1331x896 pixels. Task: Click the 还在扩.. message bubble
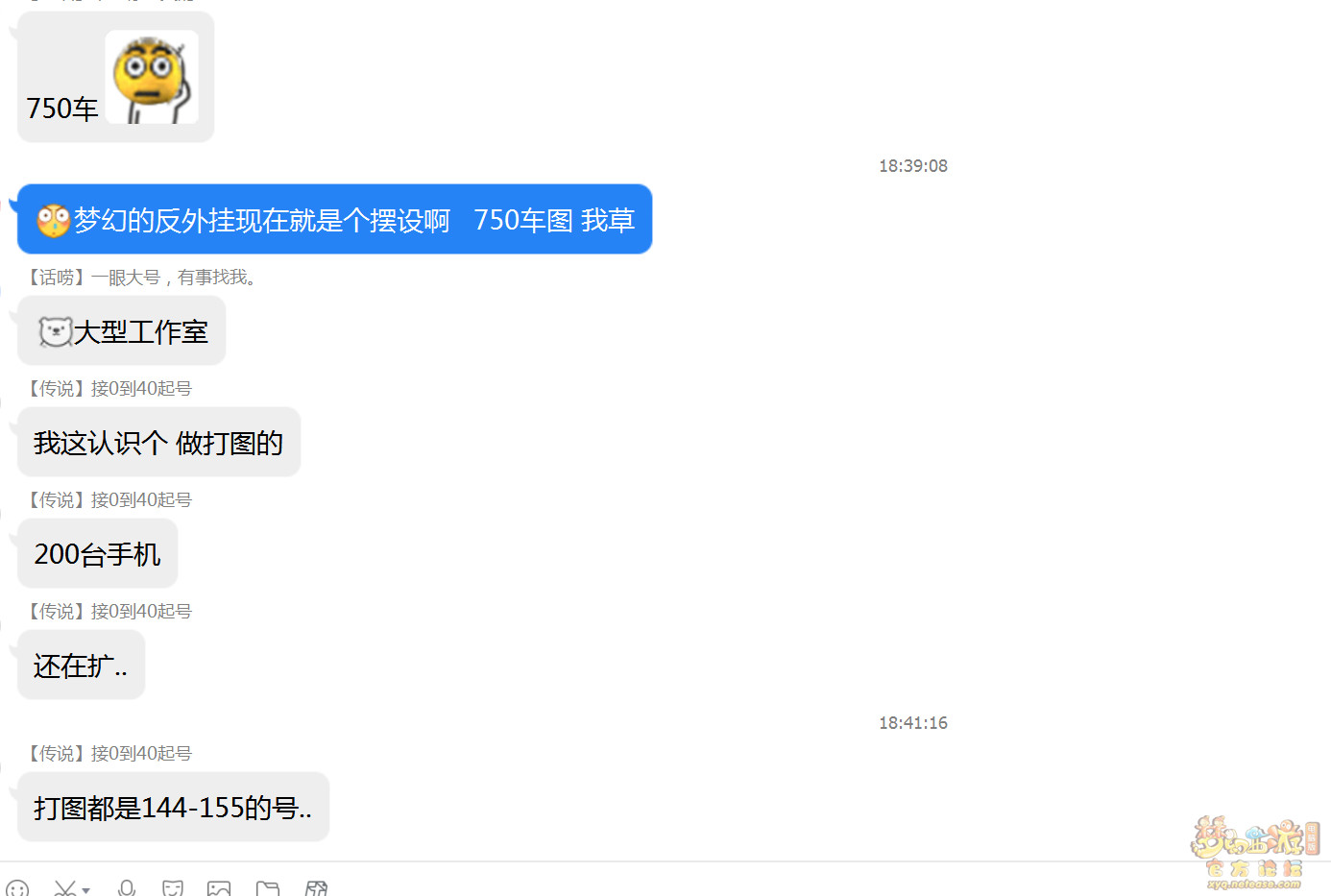82,666
